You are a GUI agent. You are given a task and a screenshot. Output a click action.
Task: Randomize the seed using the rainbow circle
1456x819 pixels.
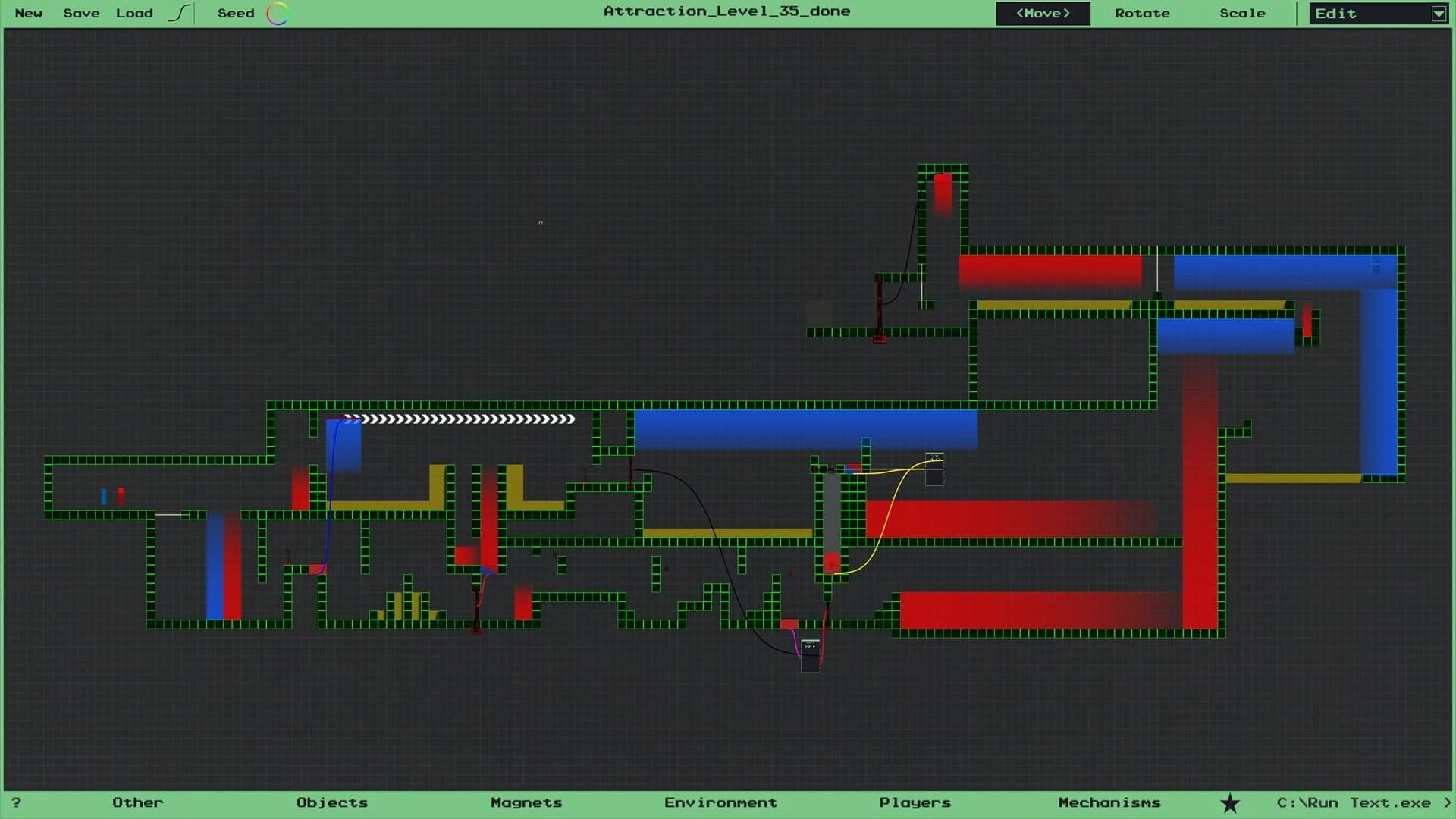278,13
